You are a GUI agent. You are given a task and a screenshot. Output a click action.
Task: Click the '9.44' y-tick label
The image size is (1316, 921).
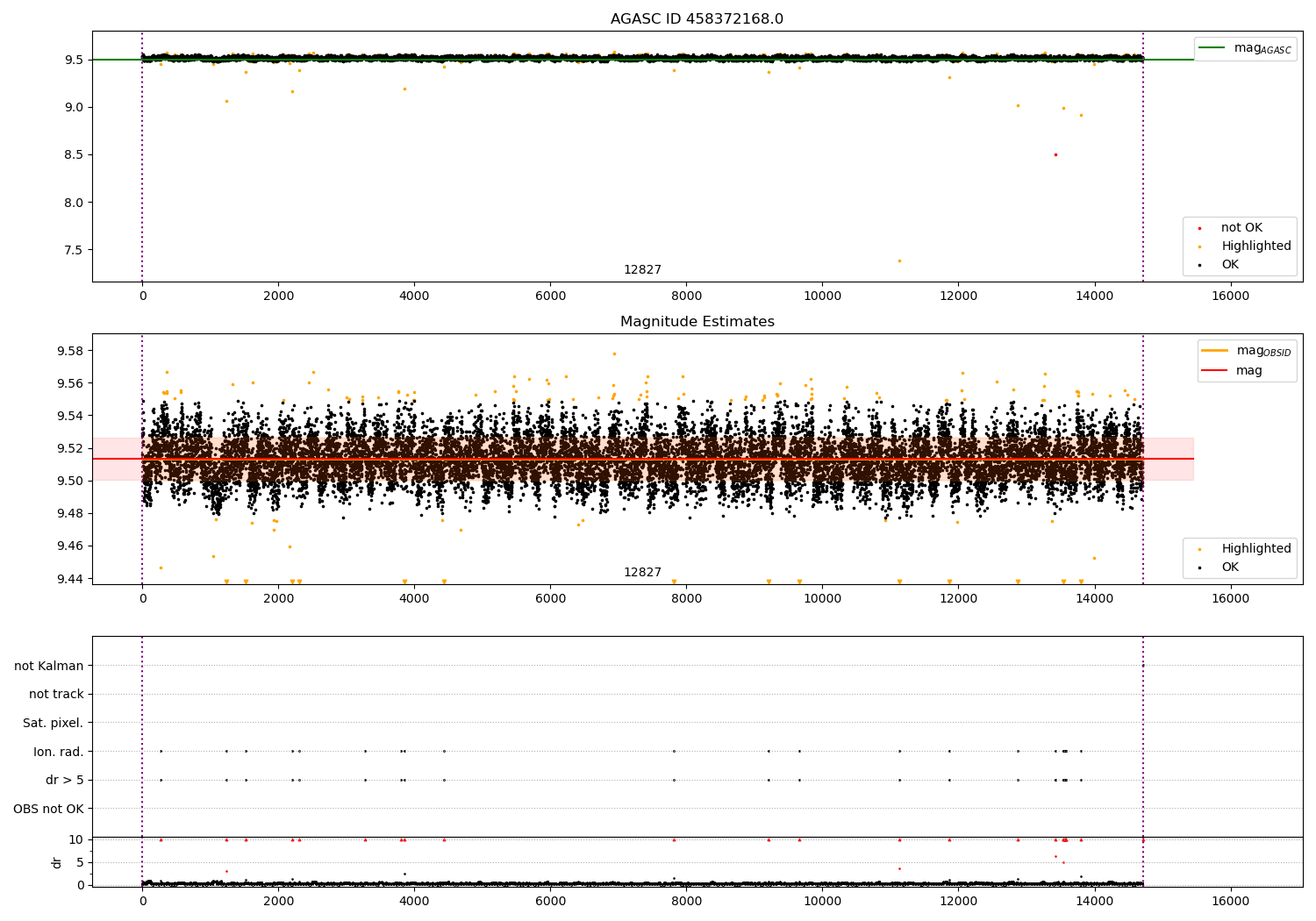70,578
